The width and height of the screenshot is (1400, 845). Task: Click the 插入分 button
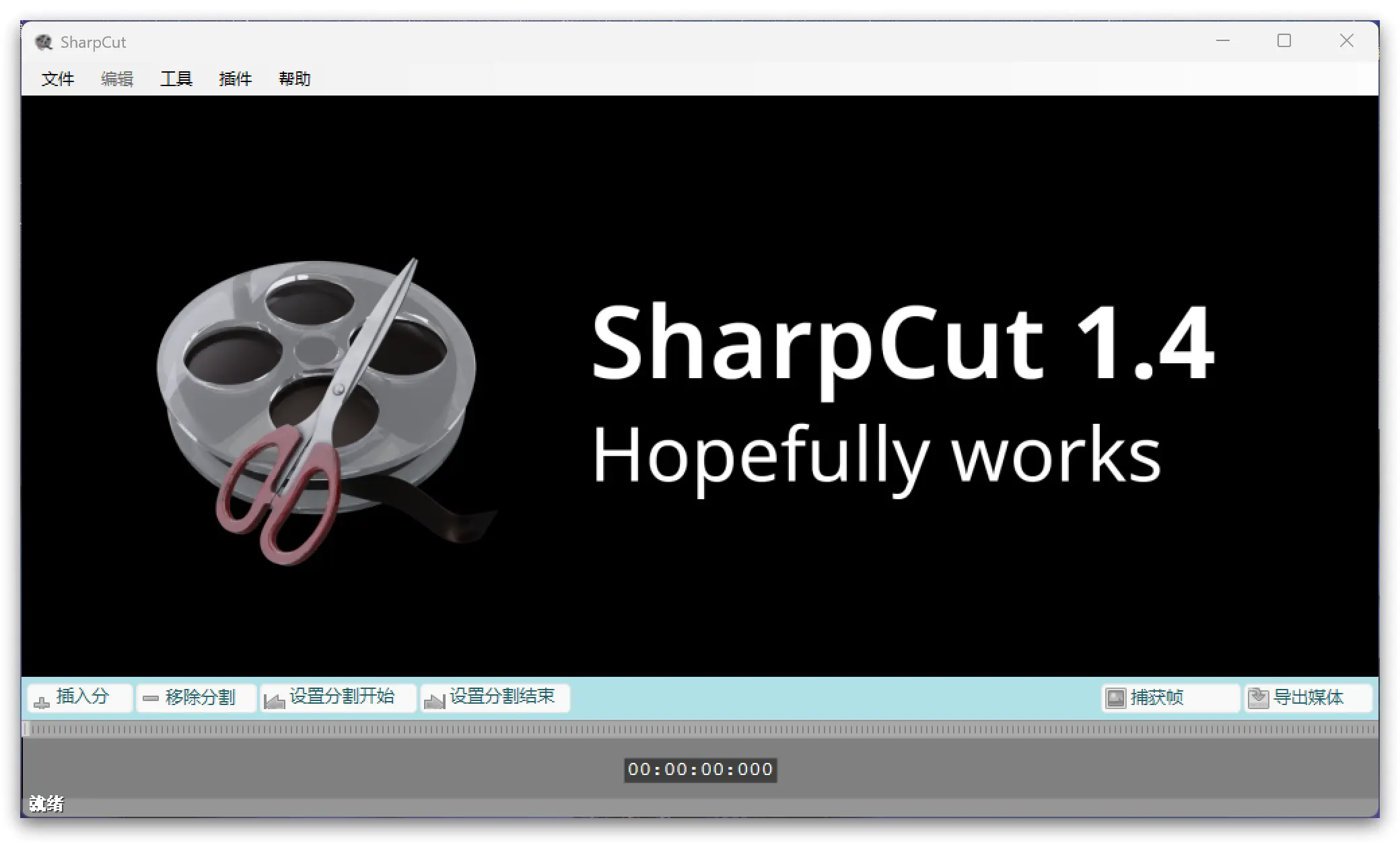point(79,698)
